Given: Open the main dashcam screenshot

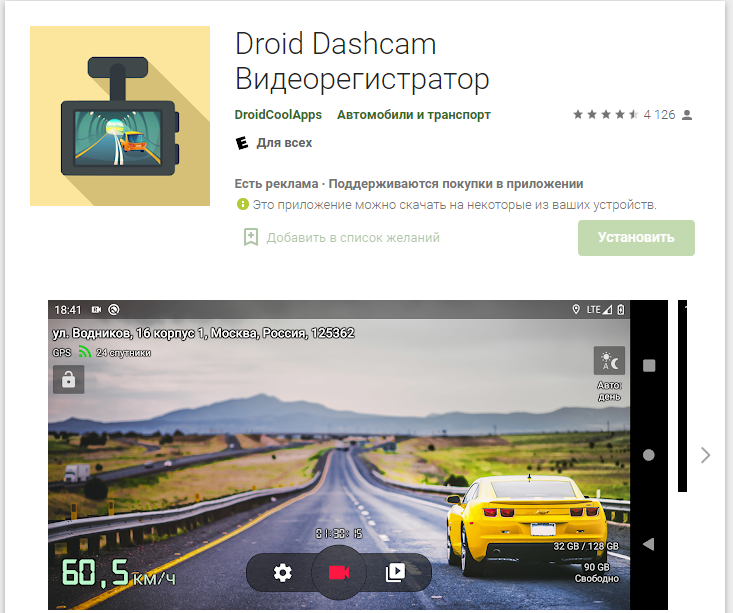Looking at the screenshot, I should coord(358,455).
